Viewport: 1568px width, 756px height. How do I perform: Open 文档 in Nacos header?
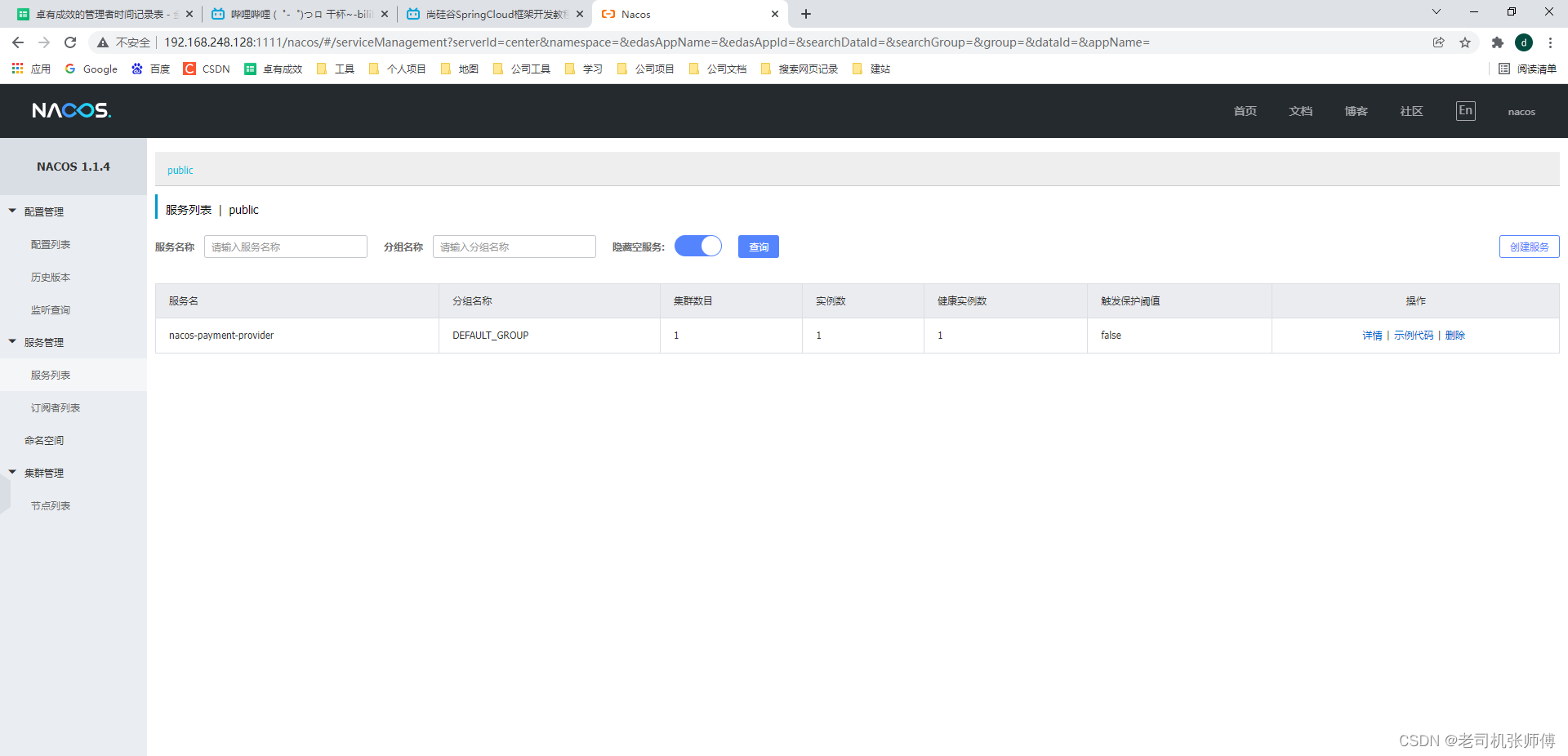pyautogui.click(x=1301, y=111)
